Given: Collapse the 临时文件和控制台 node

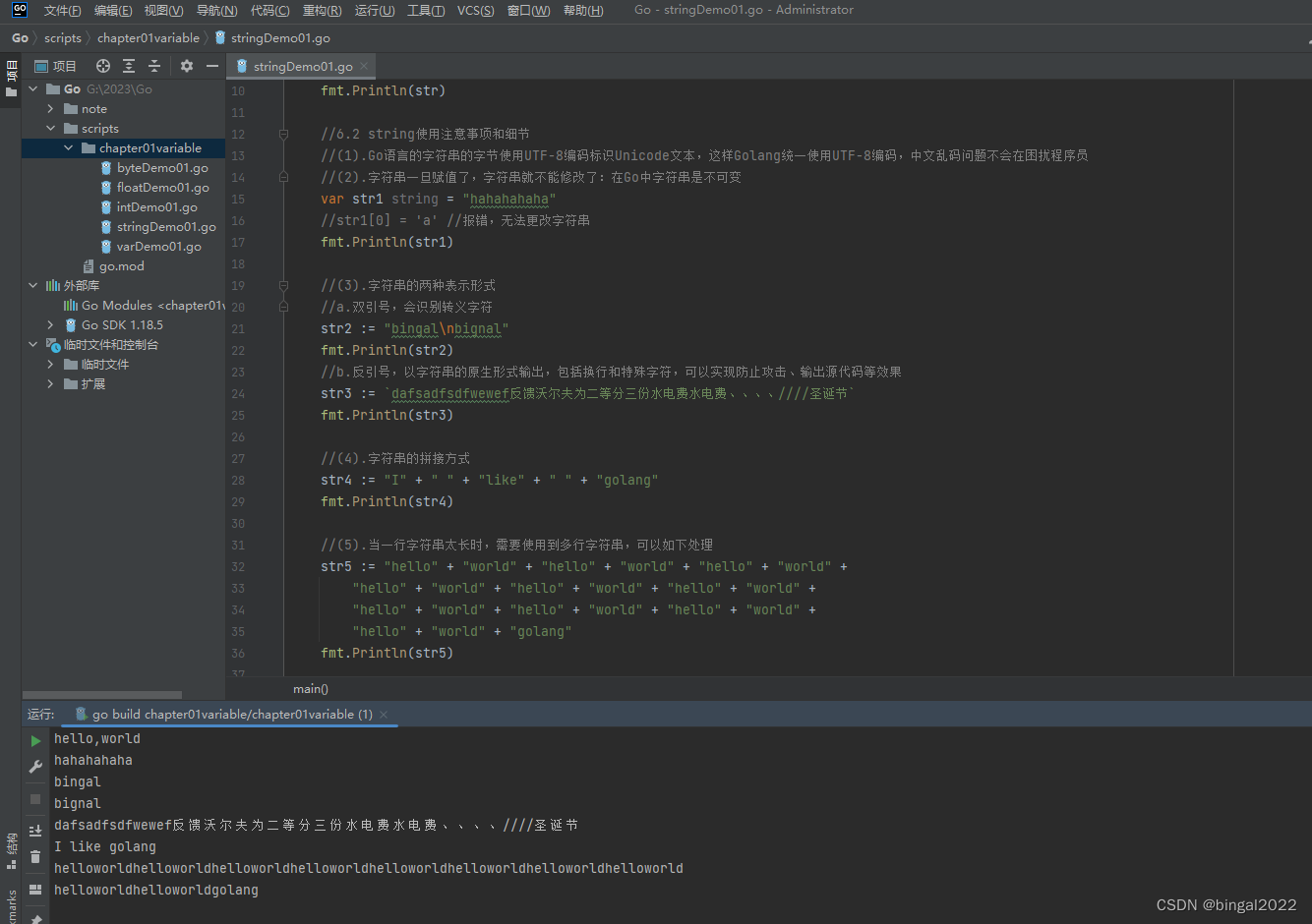Looking at the screenshot, I should 33,345.
